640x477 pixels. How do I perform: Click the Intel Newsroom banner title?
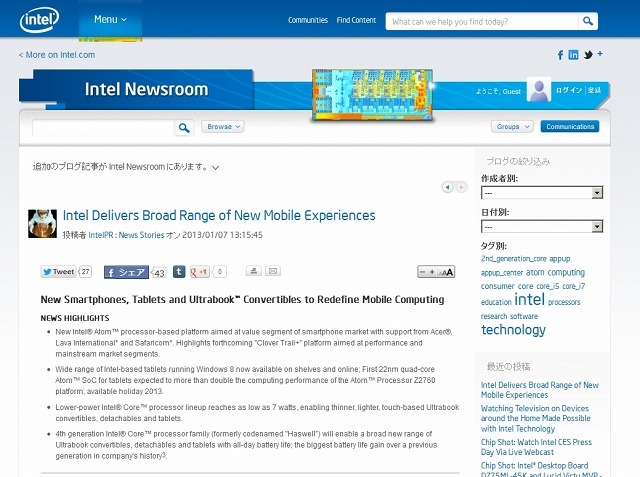(147, 89)
